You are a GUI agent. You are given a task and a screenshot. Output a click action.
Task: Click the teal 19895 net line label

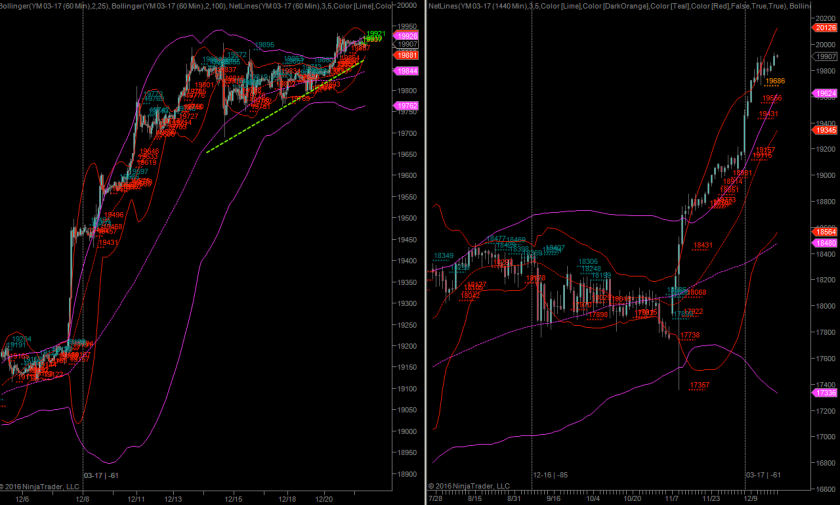[265, 46]
